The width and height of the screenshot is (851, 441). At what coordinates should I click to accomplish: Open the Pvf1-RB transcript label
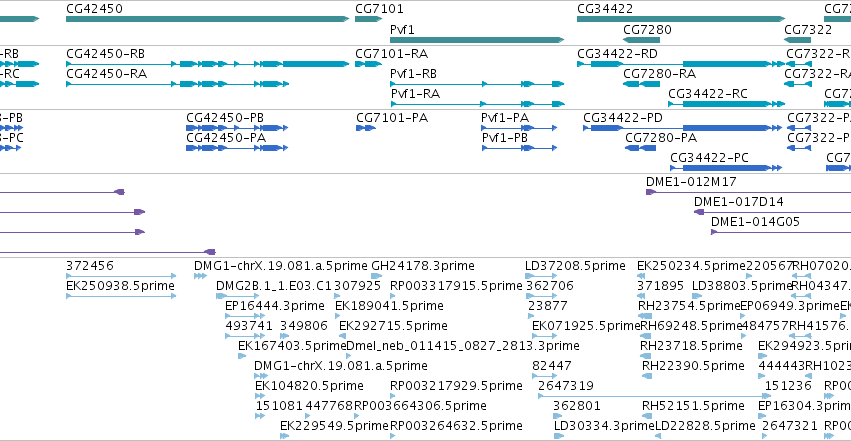(x=414, y=74)
